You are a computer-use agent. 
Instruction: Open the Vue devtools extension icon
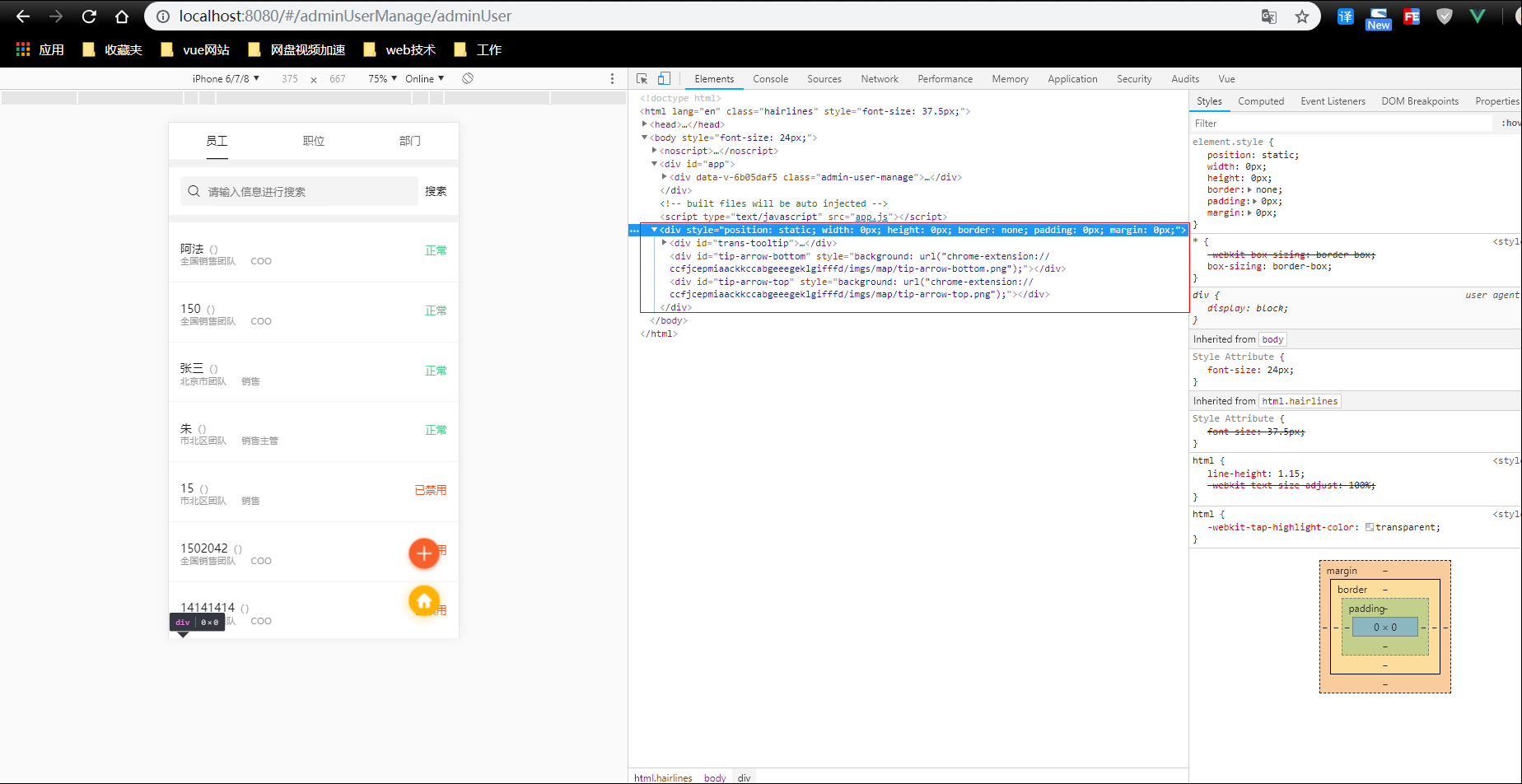(1477, 16)
